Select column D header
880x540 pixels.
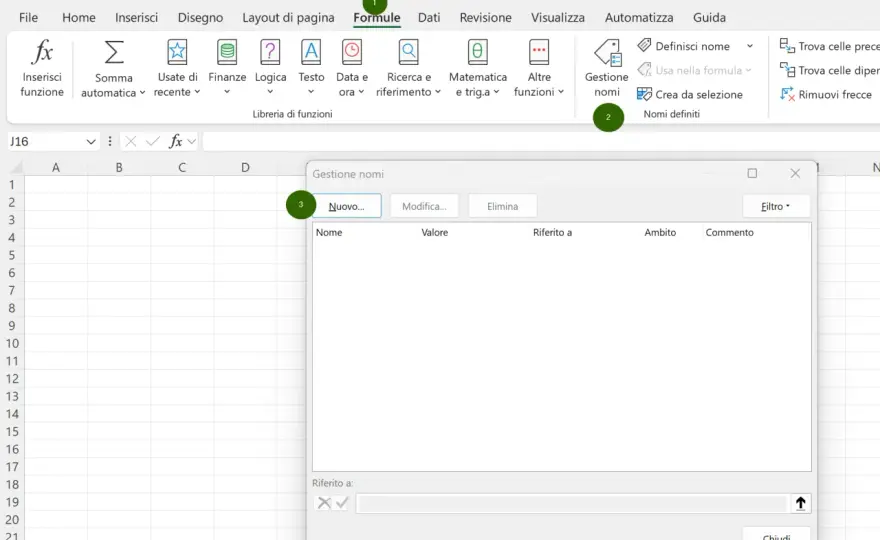tap(245, 167)
